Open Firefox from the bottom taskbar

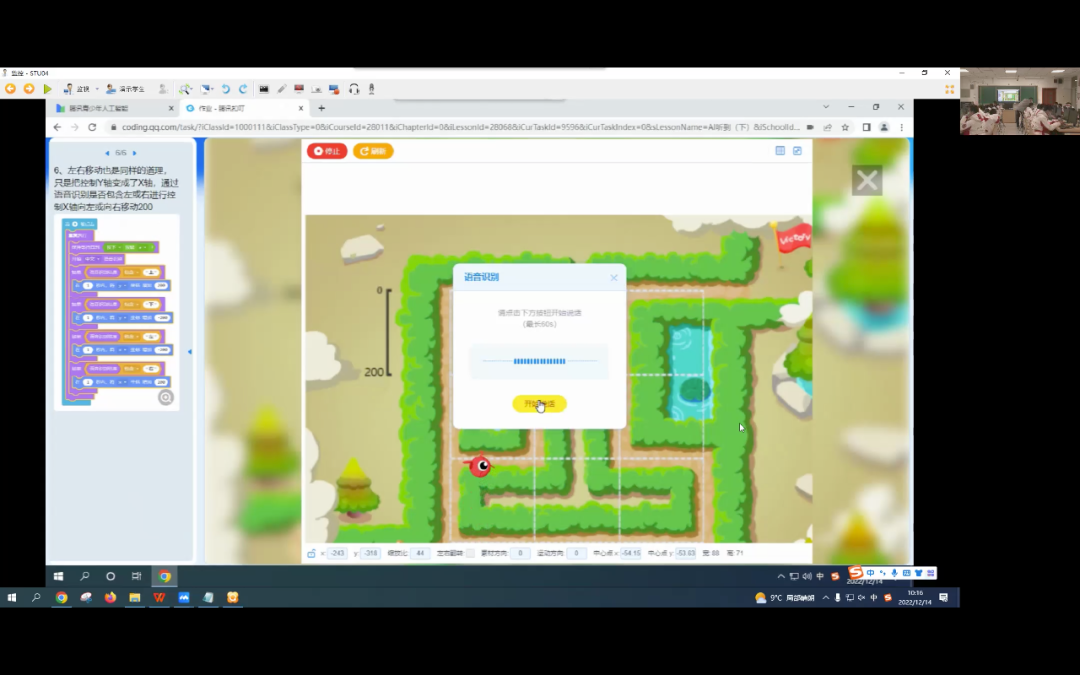110,598
